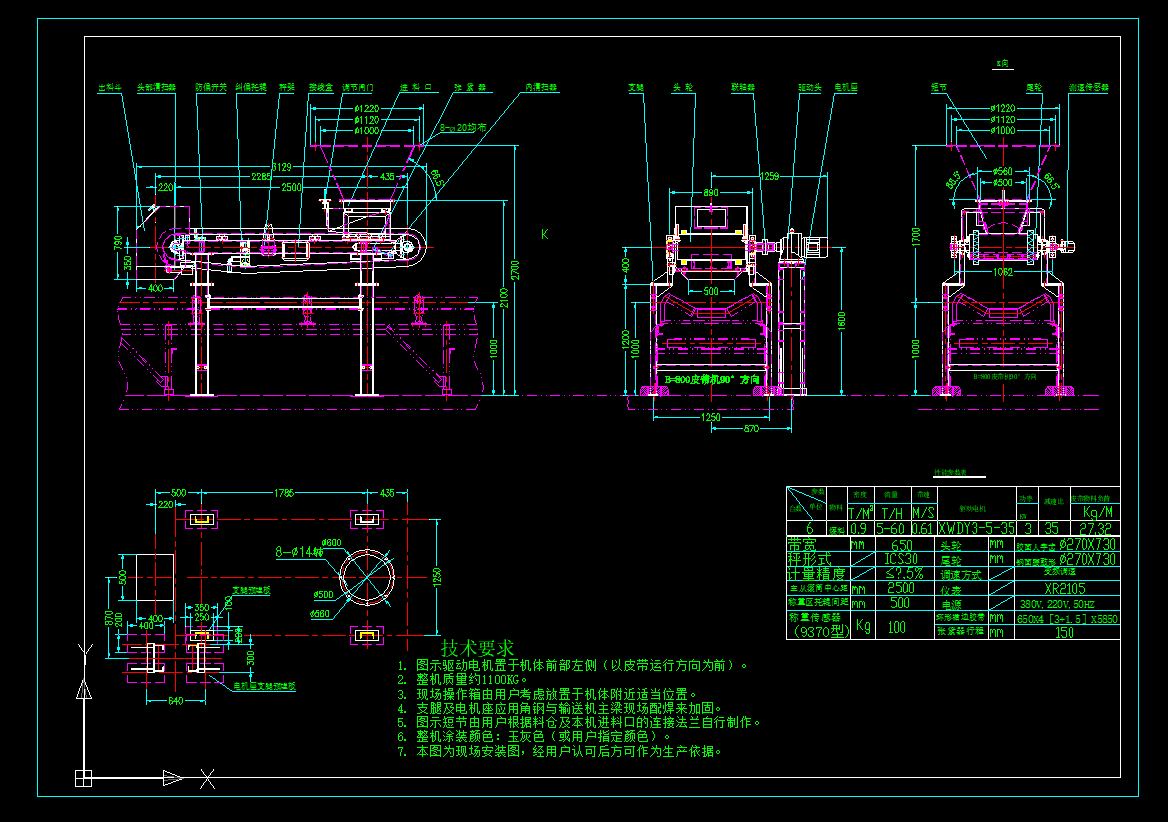Select the 内清扫器 leader label

click(540, 88)
